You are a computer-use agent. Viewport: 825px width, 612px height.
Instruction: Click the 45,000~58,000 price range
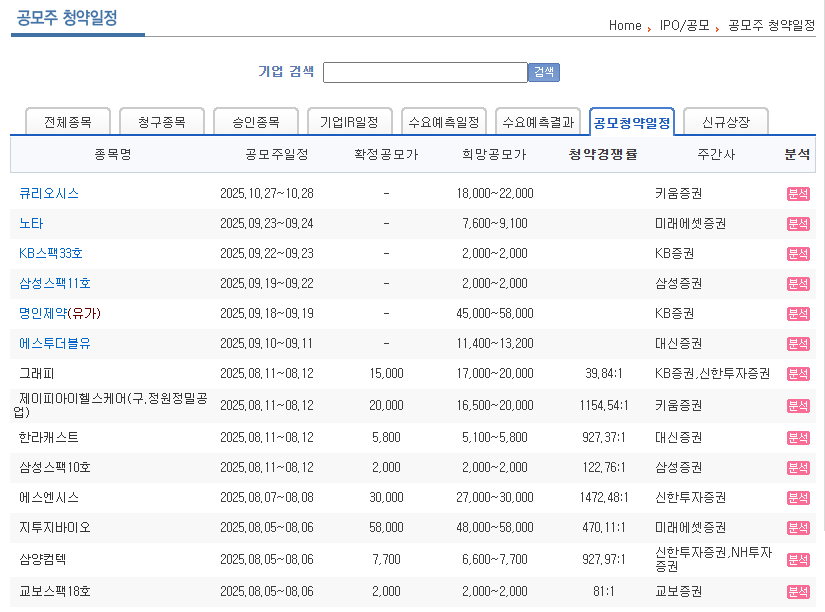pos(495,314)
